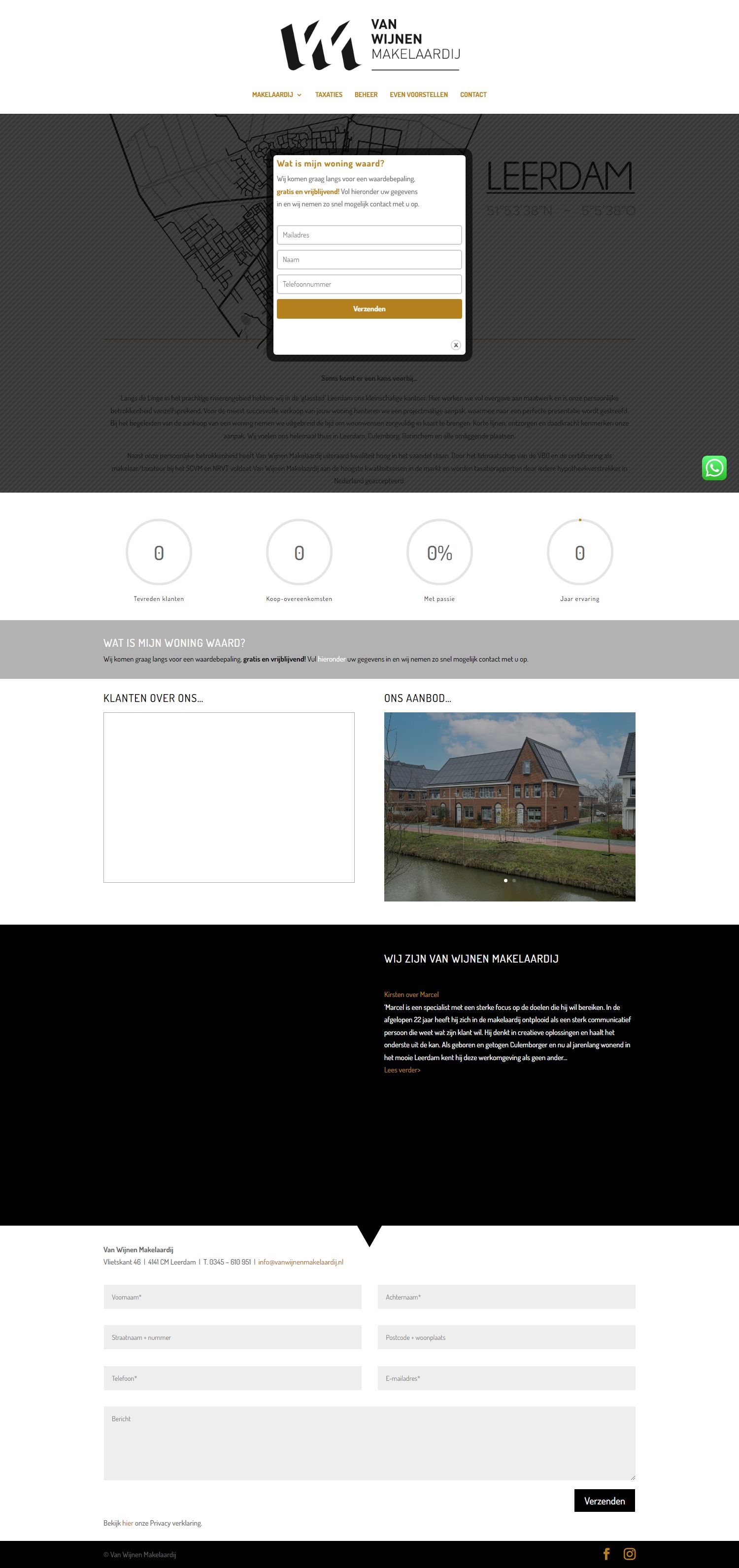Expand the Makelaardij menu dropdown
739x1568 pixels.
[x=277, y=95]
